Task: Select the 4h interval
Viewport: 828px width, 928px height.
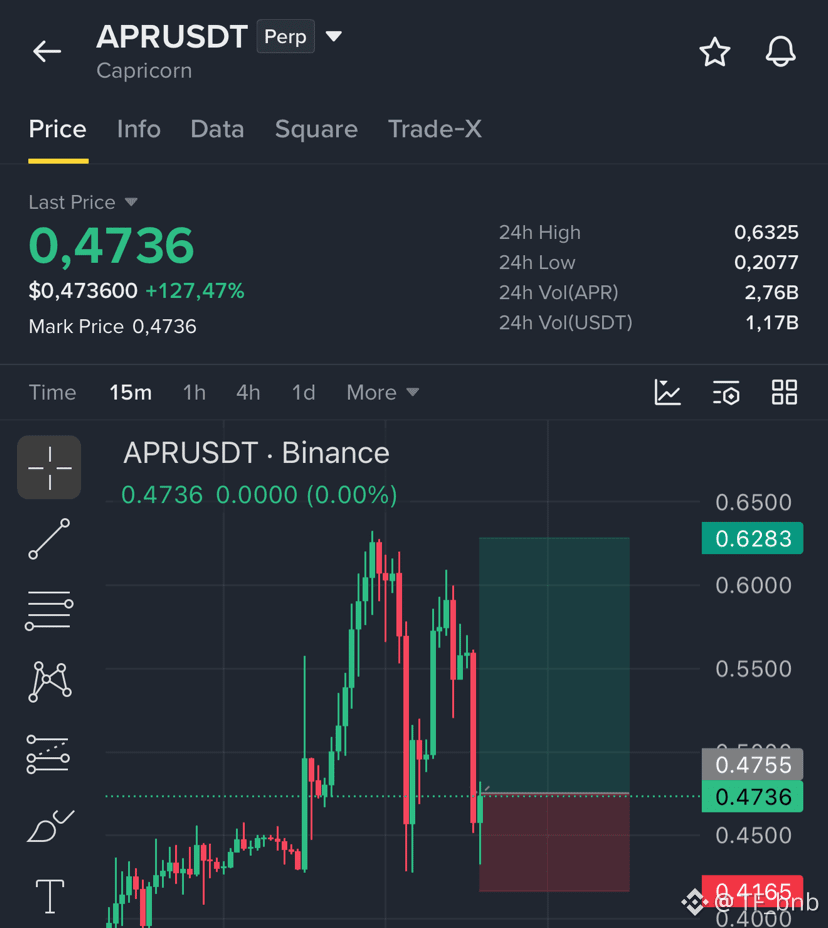Action: [x=248, y=392]
